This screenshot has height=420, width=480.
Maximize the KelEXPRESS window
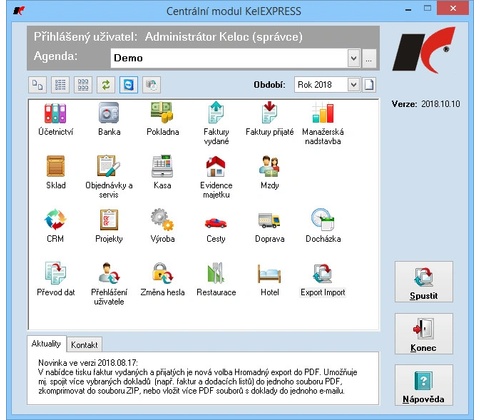coord(427,9)
